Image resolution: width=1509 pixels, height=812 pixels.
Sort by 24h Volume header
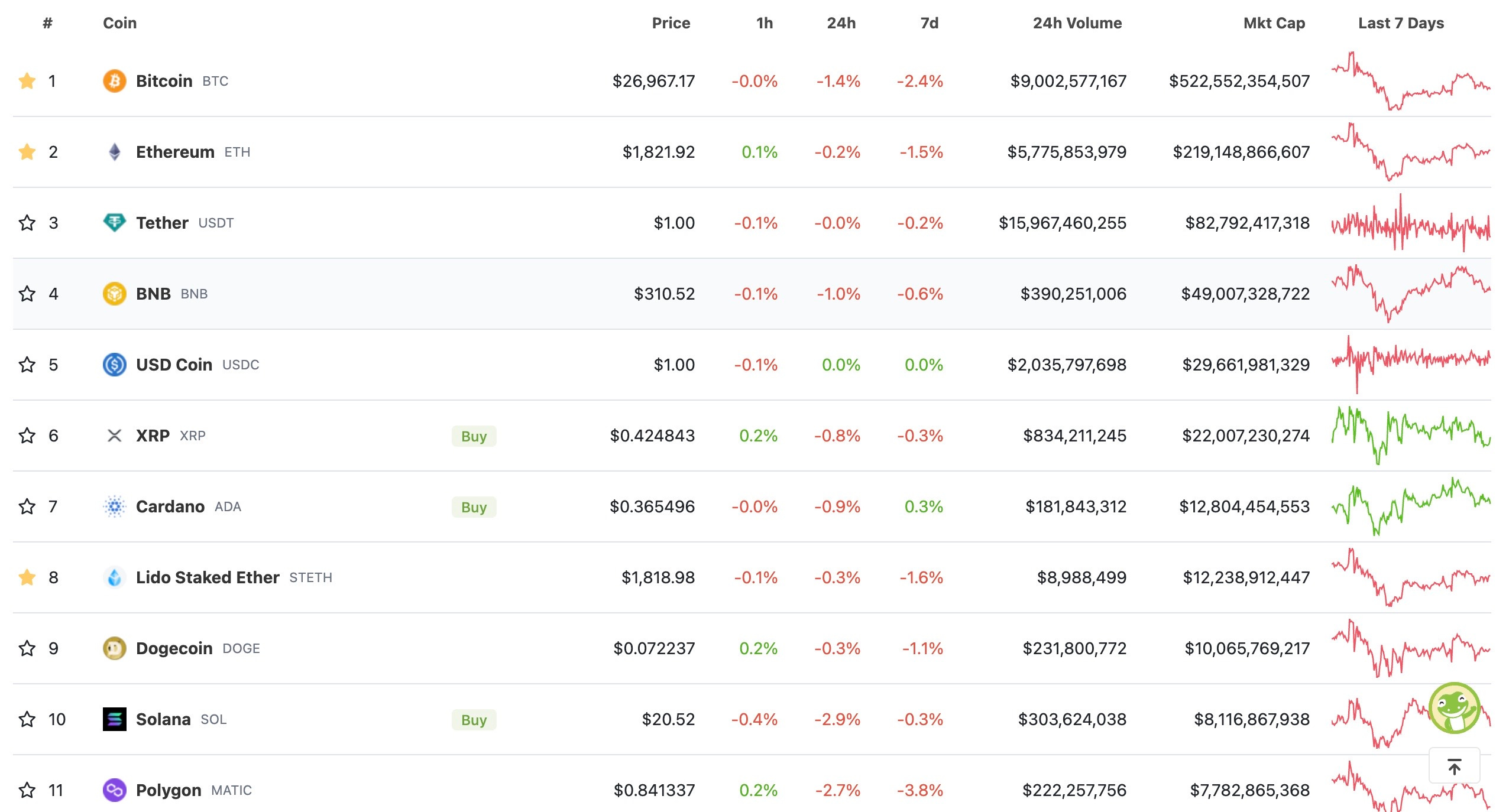[x=1077, y=23]
